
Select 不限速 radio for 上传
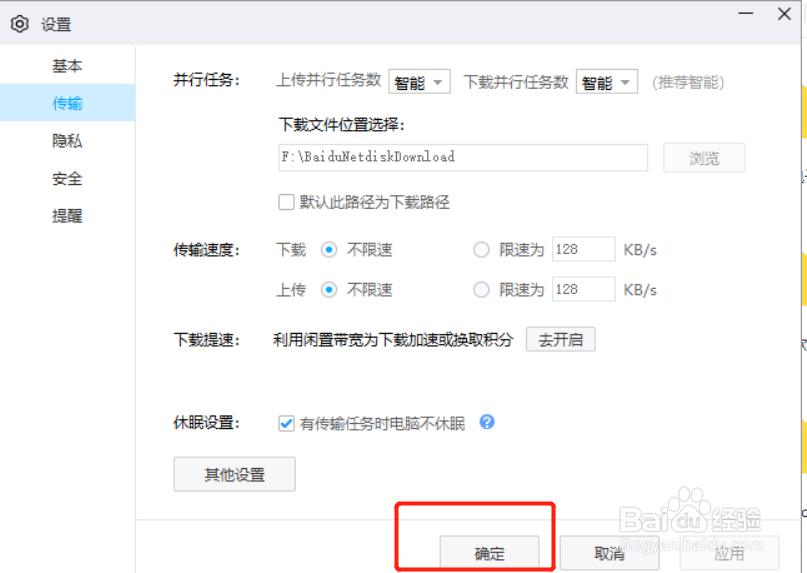tap(329, 290)
